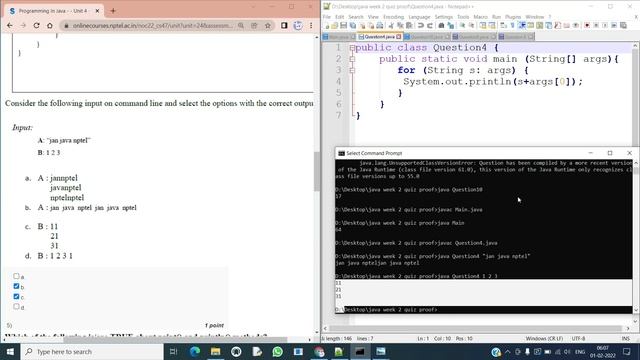Click Windows Start button
Viewport: 640px width, 360px height.
10,351
